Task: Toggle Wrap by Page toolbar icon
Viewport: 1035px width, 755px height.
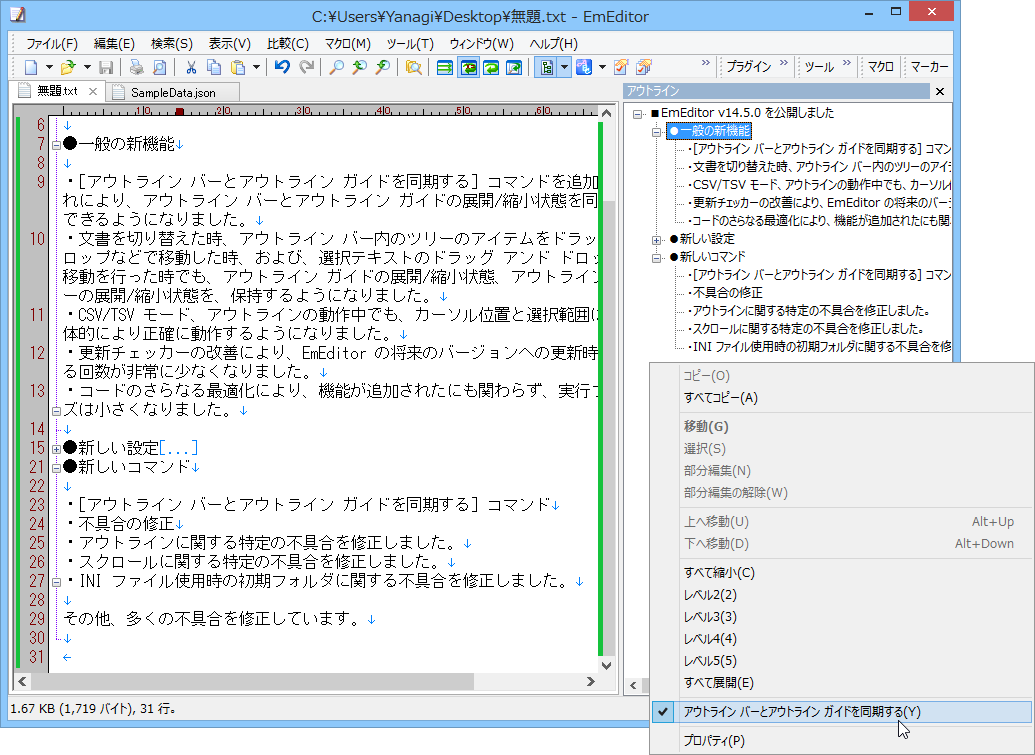Action: coord(514,67)
